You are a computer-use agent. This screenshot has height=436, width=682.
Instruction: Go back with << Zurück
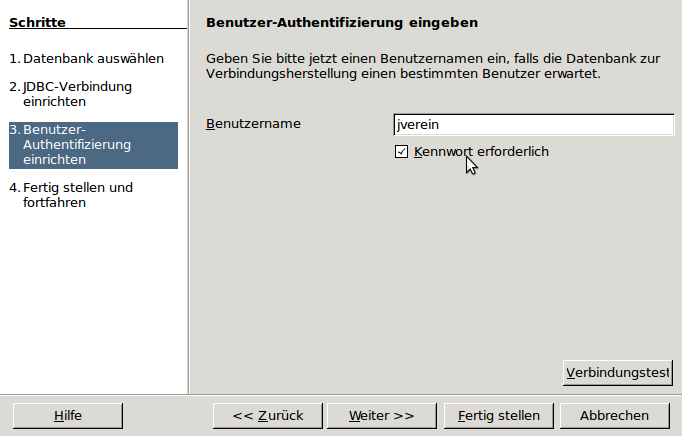click(x=267, y=415)
